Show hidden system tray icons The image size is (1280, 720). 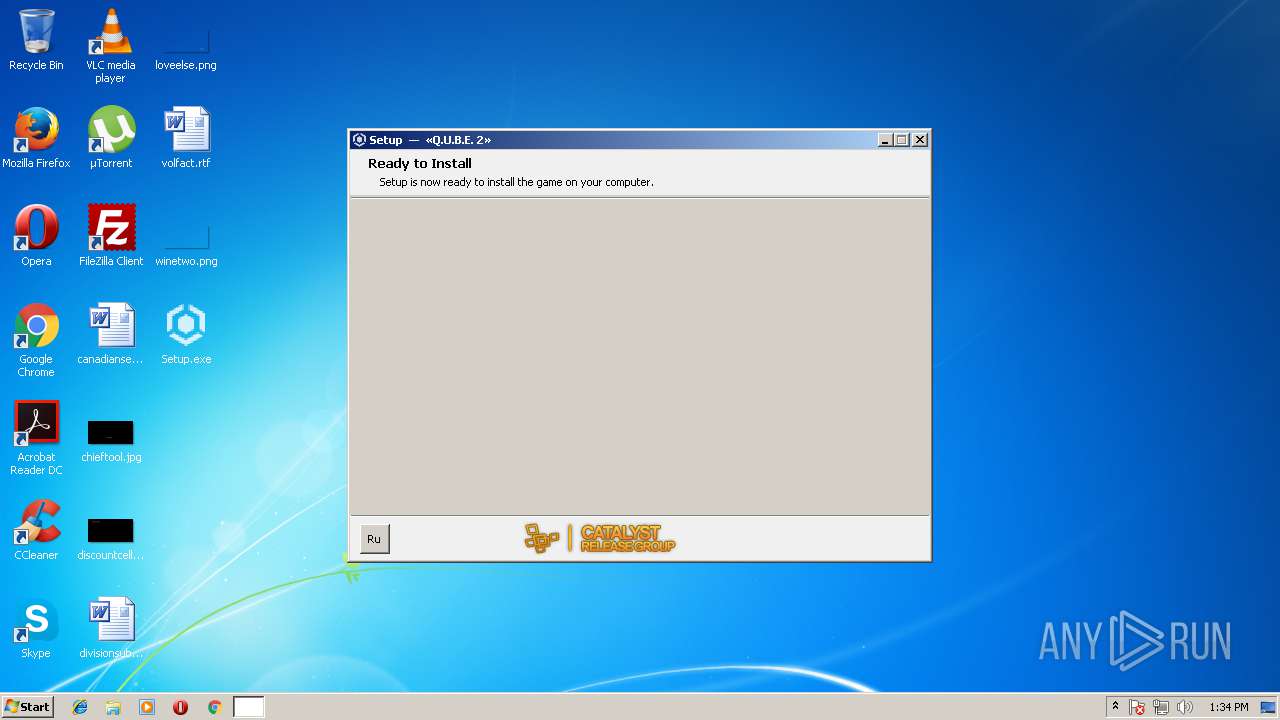pyautogui.click(x=1115, y=707)
